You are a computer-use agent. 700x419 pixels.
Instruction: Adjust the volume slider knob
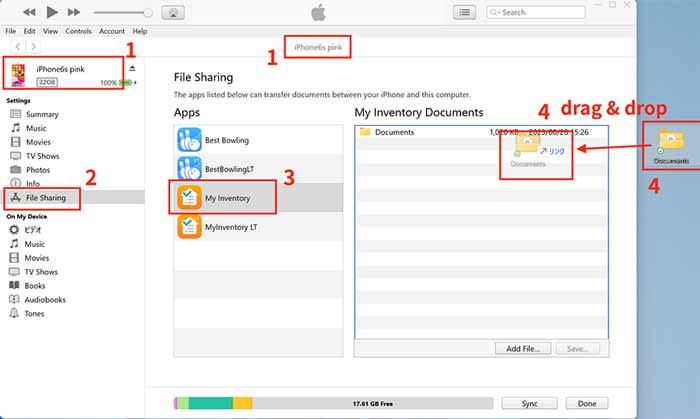tap(148, 13)
